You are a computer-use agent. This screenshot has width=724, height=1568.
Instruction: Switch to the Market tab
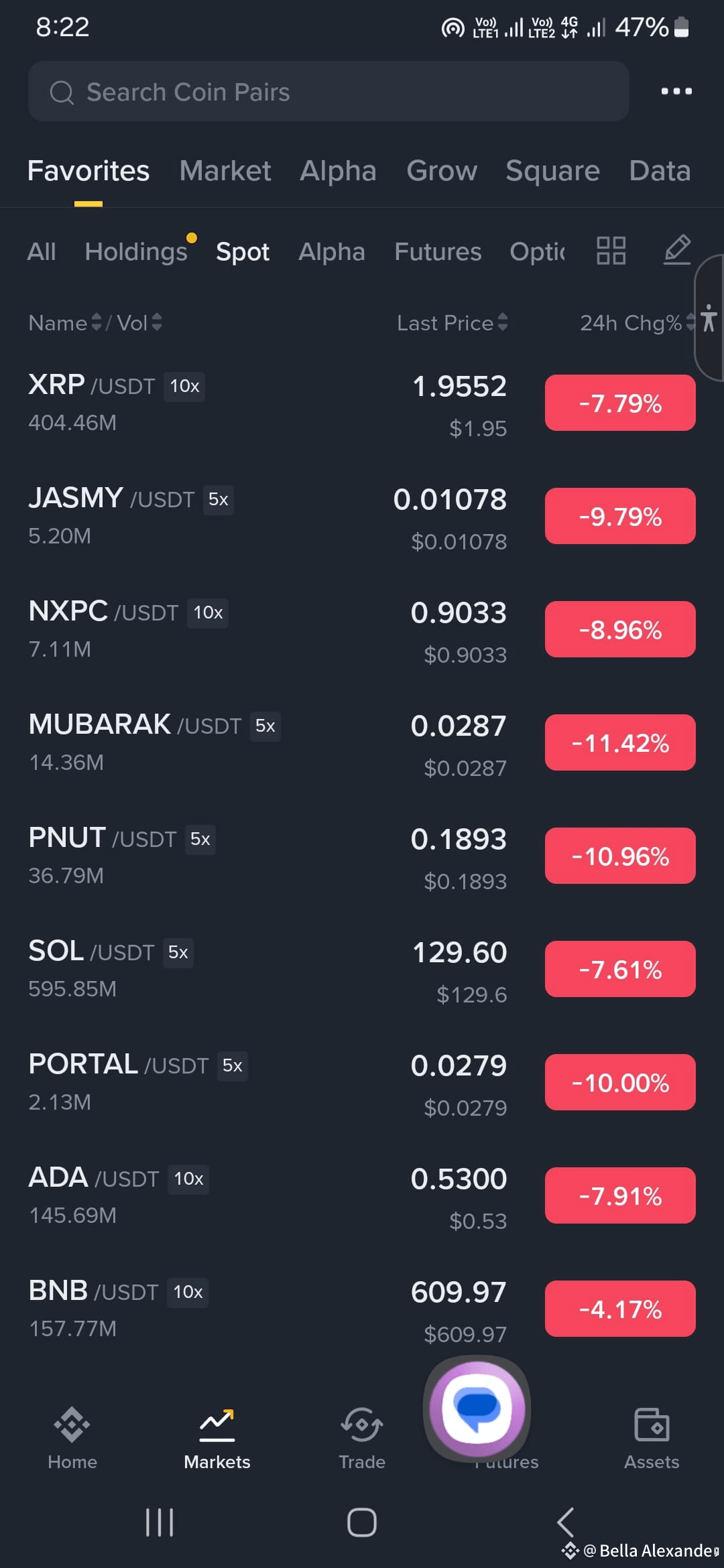225,171
